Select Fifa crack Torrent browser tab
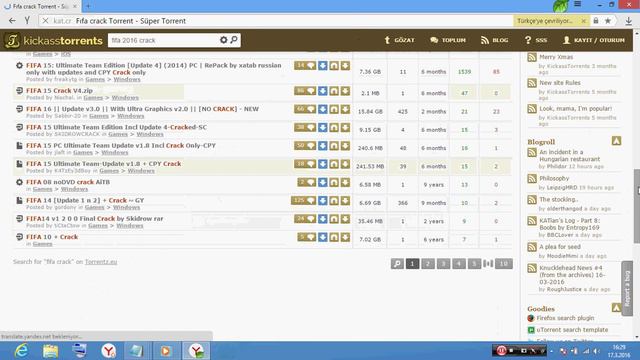 (40, 6)
